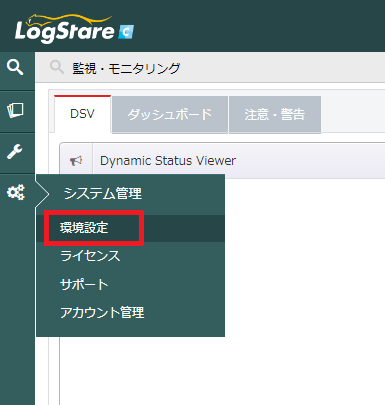Screen dimensions: 385x405
Task: Open the wrench settings sidebar icon
Action: tap(15, 152)
